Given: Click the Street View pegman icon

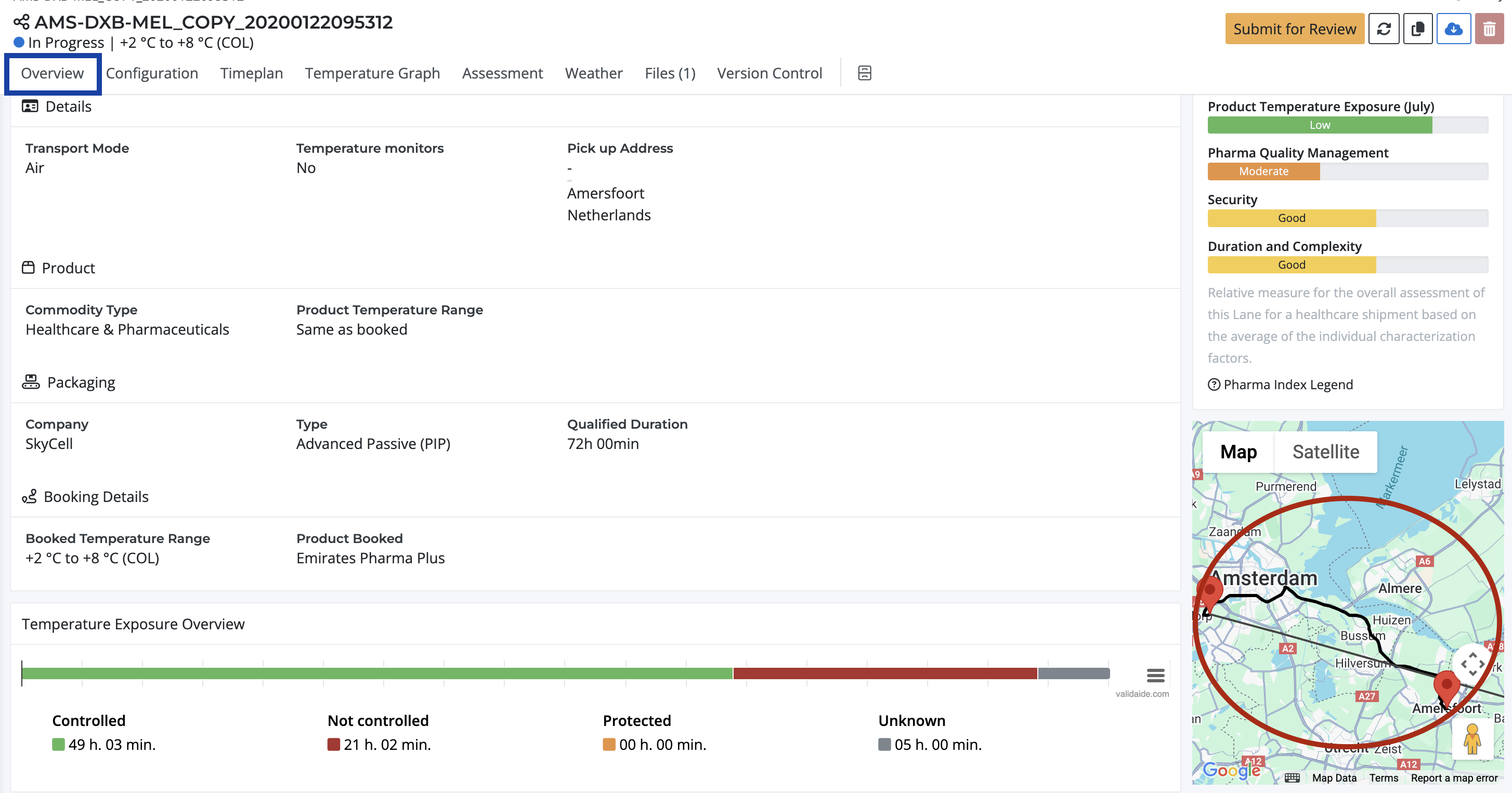Looking at the screenshot, I should point(1471,738).
